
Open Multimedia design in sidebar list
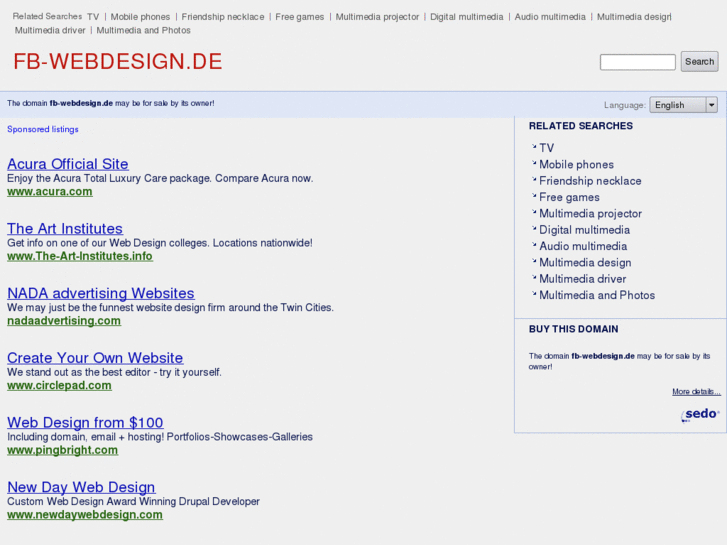tap(585, 263)
